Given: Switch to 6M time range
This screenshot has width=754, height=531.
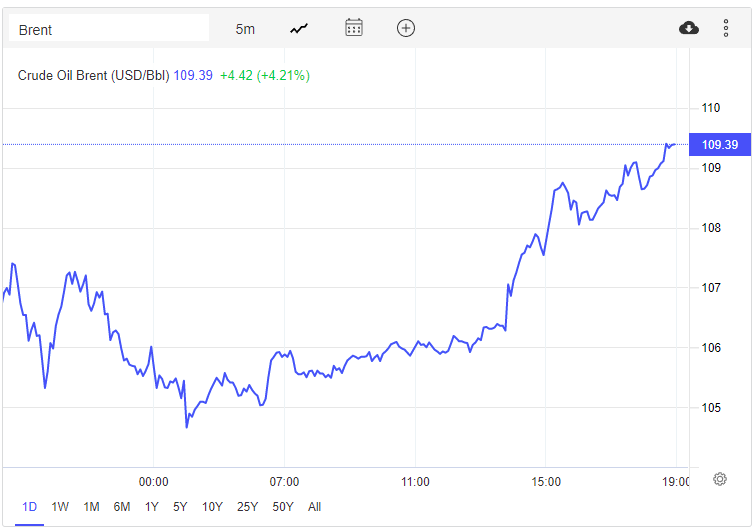Looking at the screenshot, I should click(122, 507).
